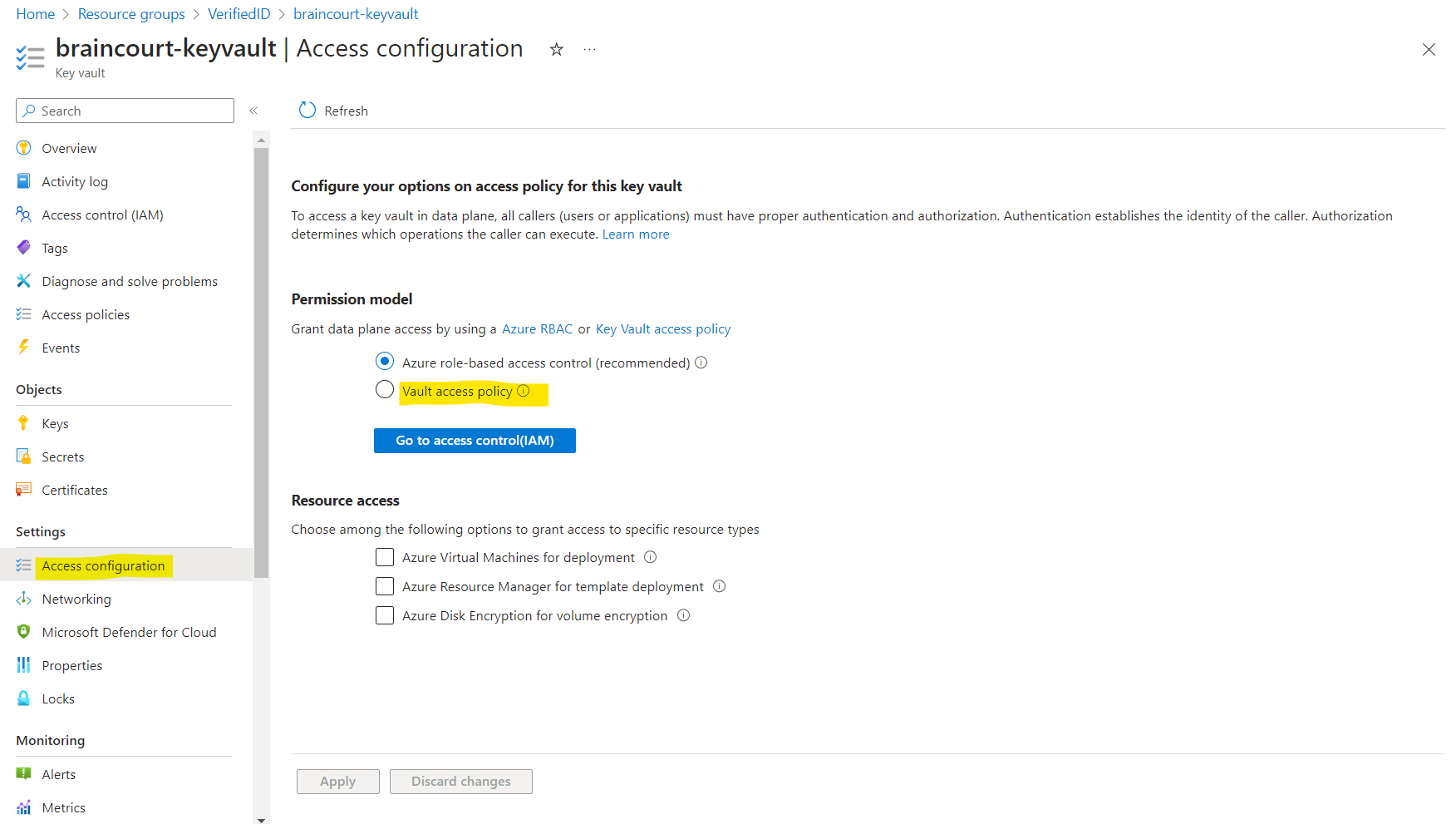
Task: Open the Networking blade
Action: [x=76, y=598]
